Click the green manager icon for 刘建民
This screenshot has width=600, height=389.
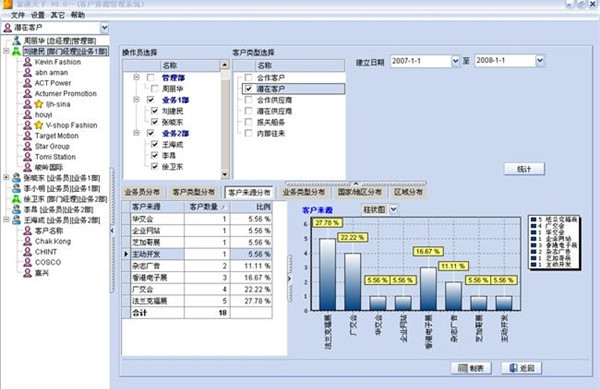click(x=16, y=51)
